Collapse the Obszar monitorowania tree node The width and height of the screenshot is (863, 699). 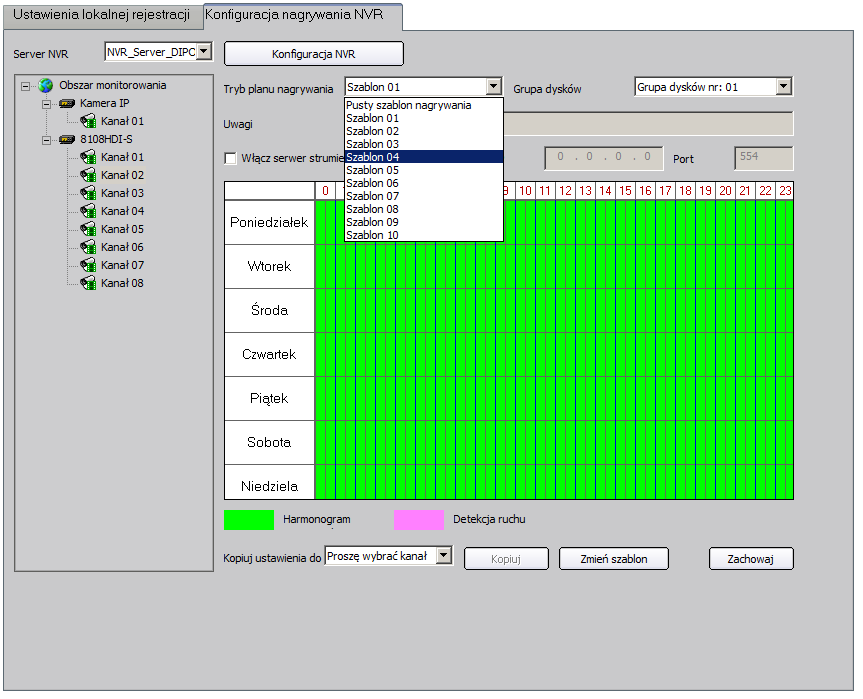click(x=25, y=86)
